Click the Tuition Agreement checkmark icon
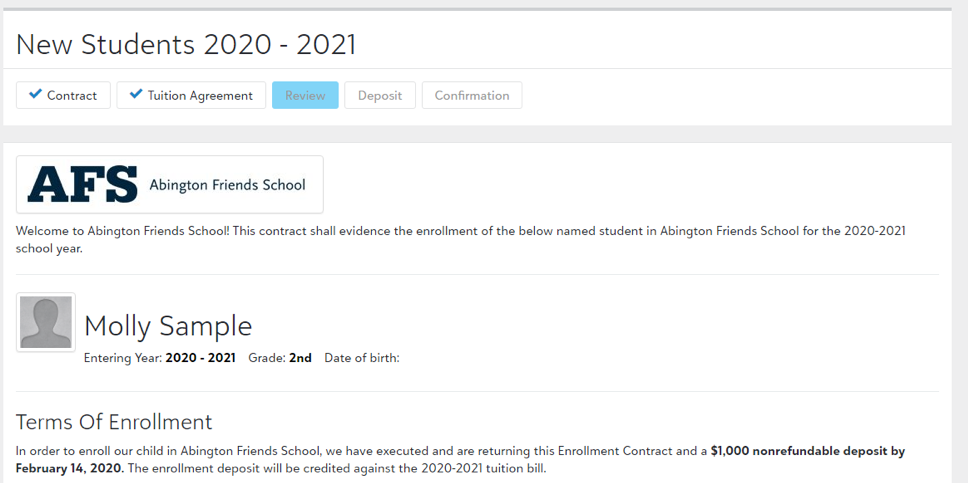This screenshot has width=968, height=483. [136, 94]
